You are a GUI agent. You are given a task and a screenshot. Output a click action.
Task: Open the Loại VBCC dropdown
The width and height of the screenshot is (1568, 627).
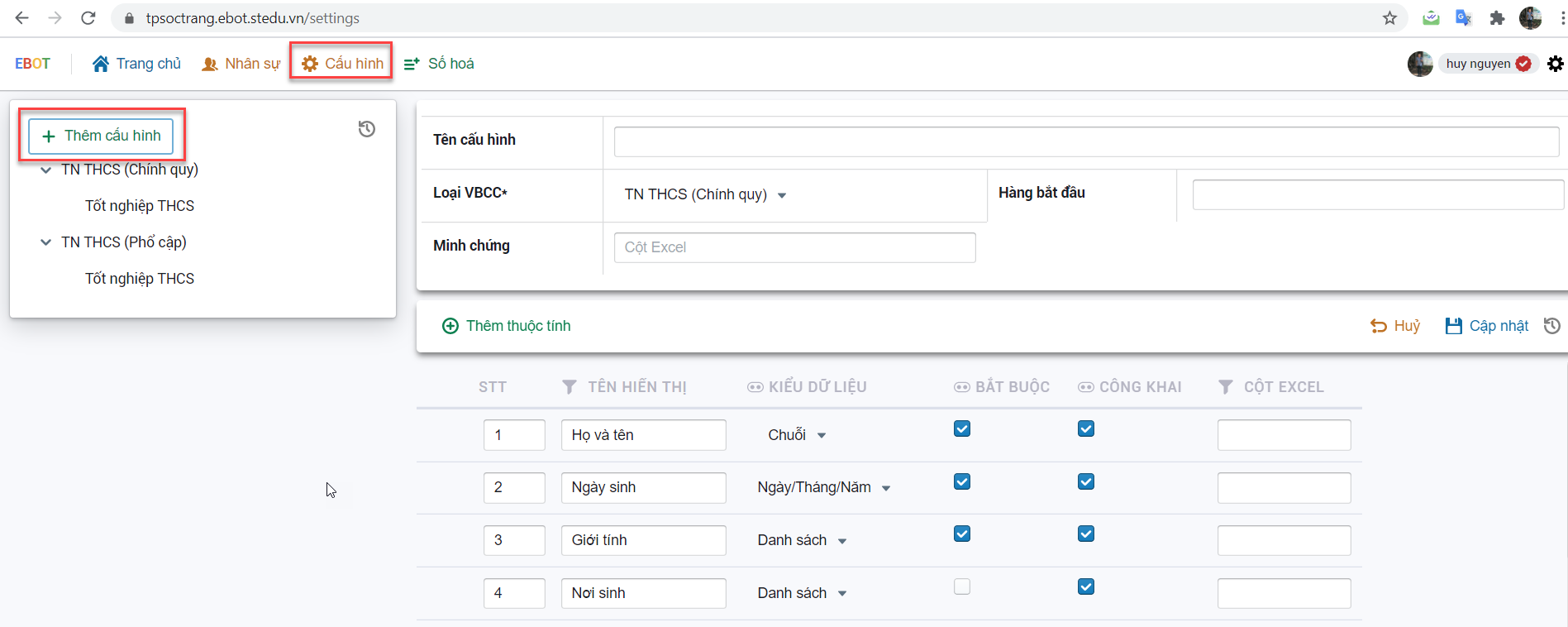704,195
